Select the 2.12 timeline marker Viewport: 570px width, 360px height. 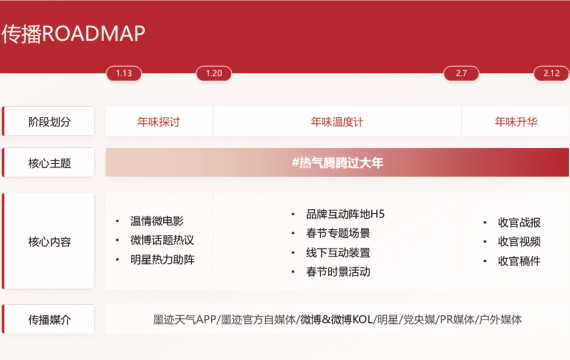coord(551,73)
